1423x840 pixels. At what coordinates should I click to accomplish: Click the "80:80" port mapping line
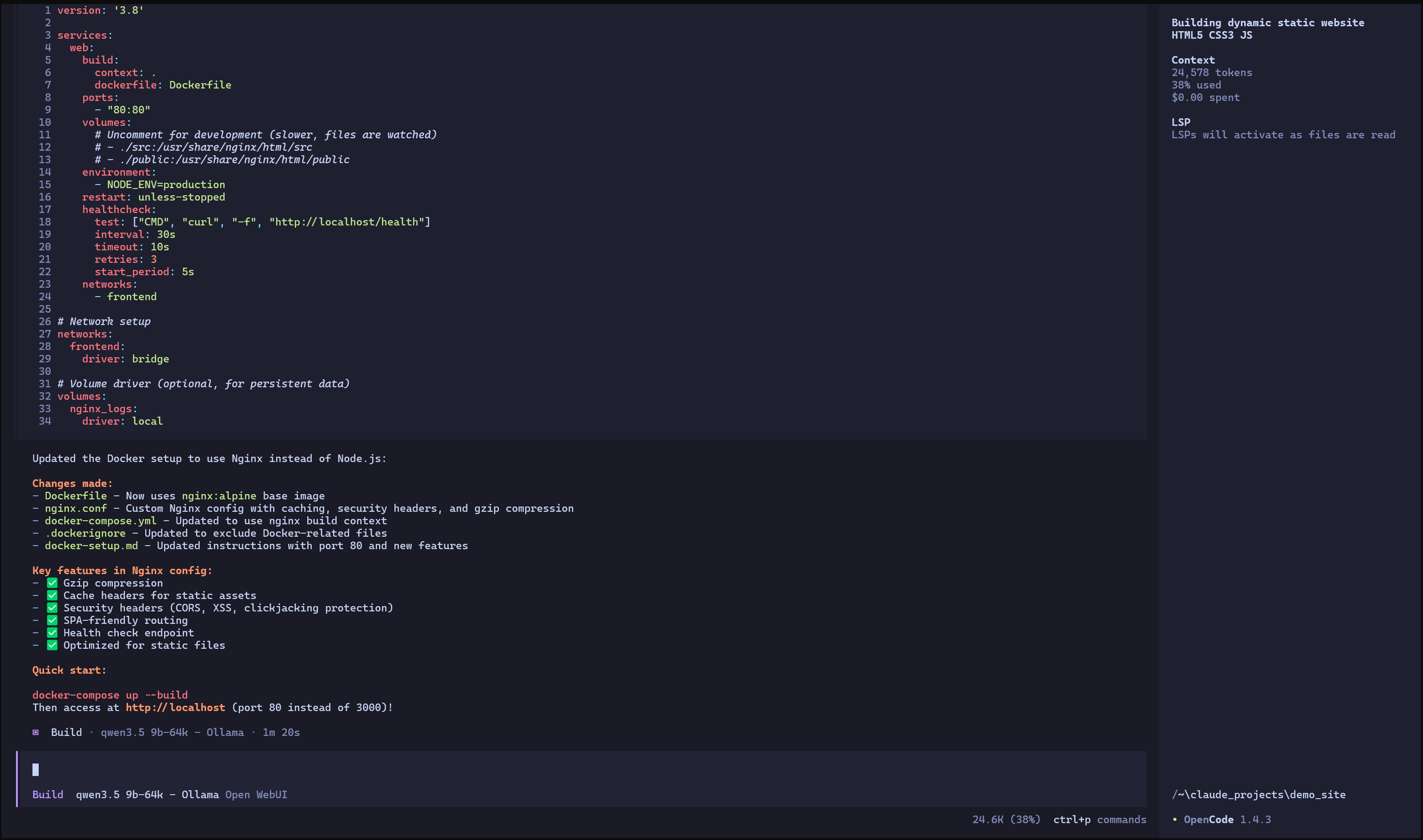(x=122, y=110)
